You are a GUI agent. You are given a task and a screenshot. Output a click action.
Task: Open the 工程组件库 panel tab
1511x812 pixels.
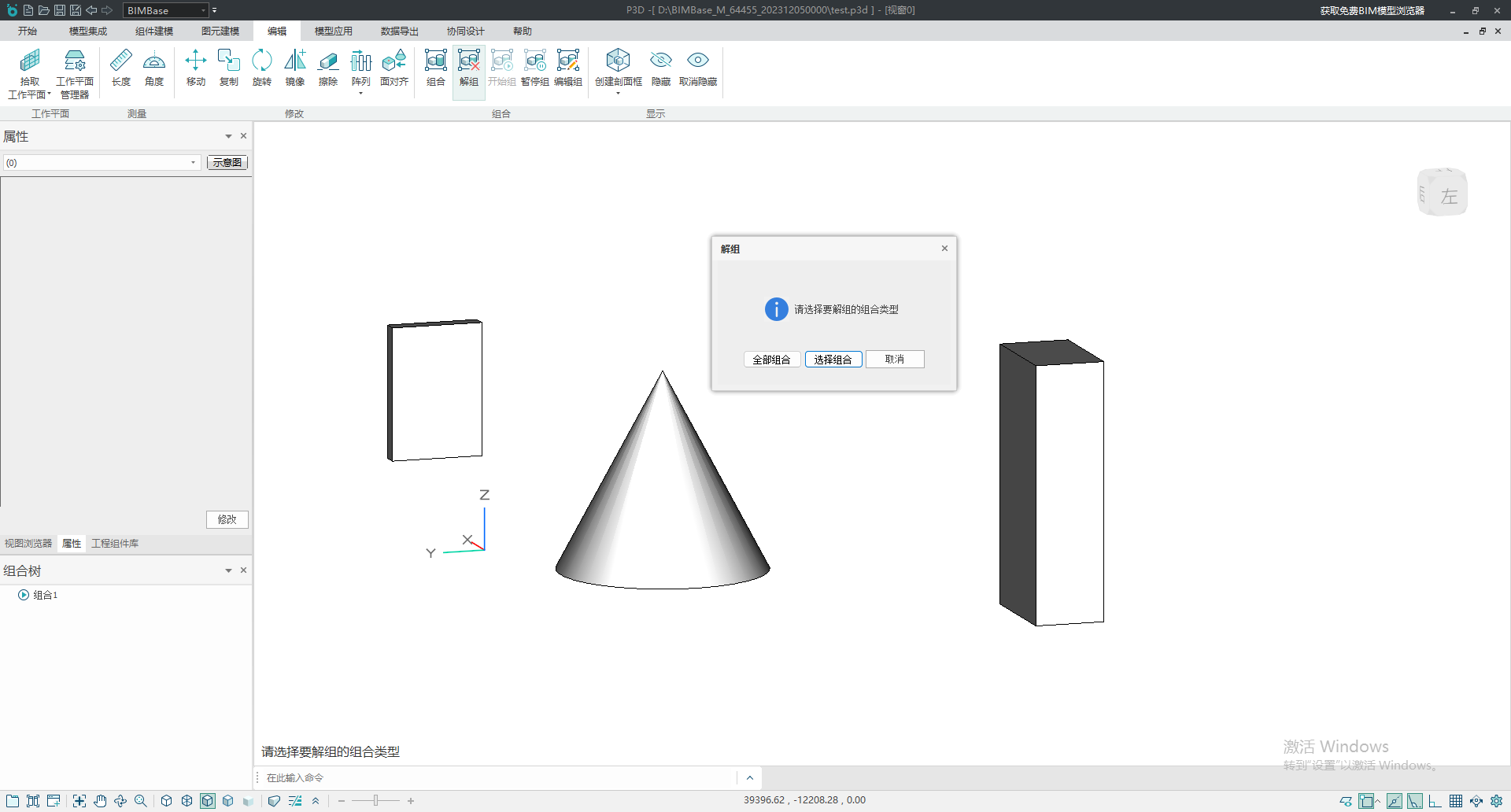pos(115,544)
